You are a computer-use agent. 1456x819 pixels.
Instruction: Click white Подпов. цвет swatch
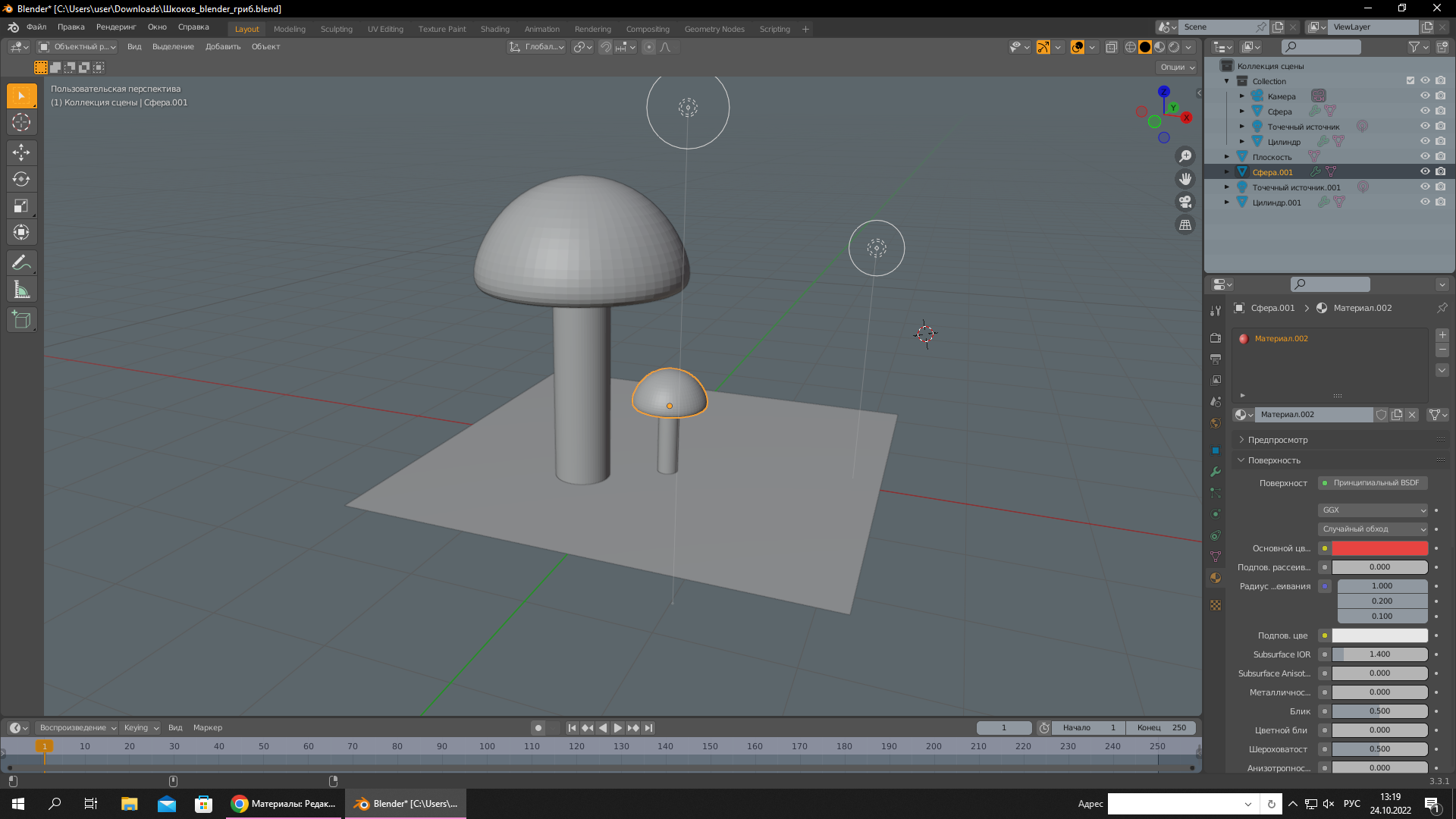click(x=1380, y=635)
